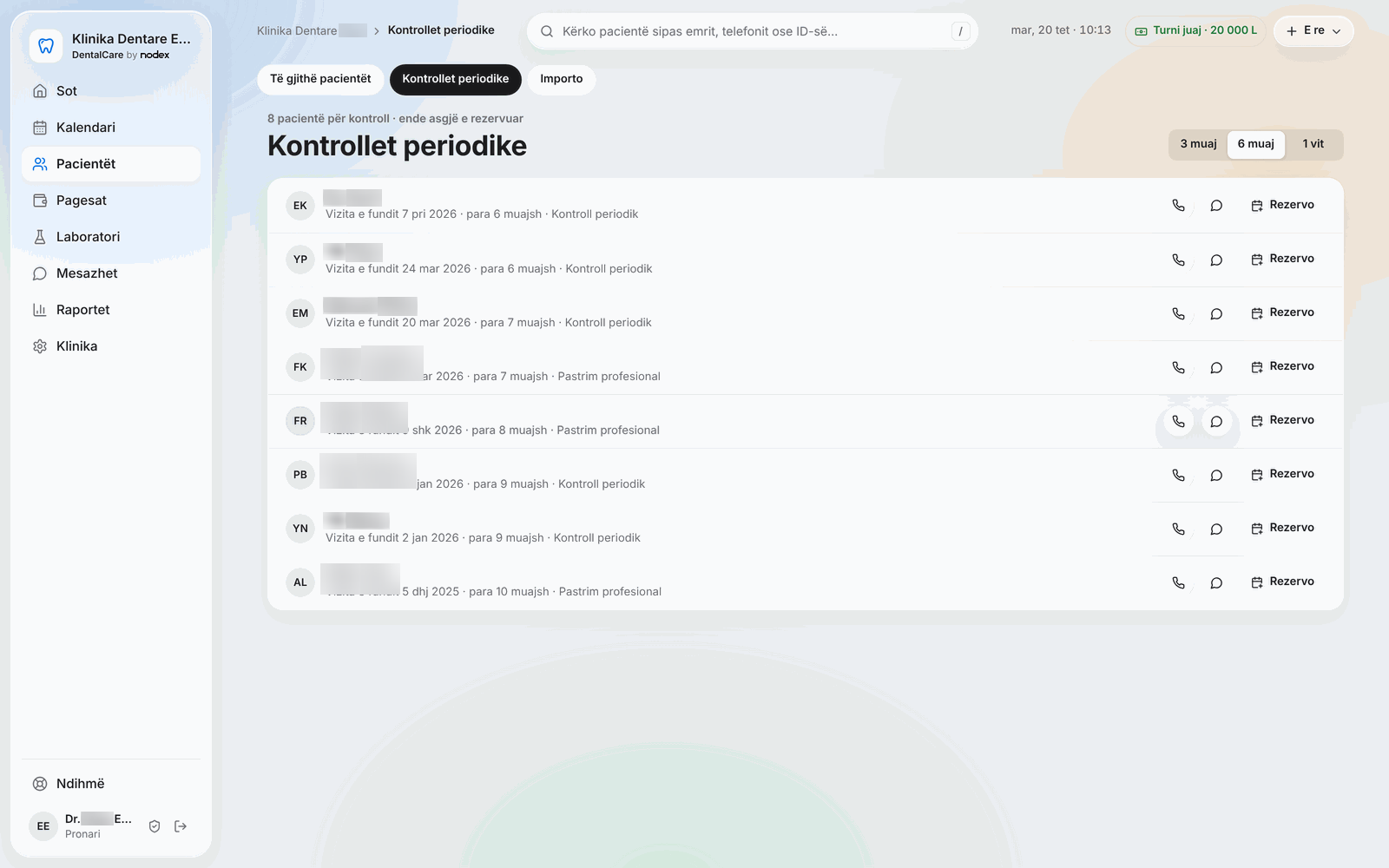
Task: Open Ndihmë help section
Action: click(x=111, y=784)
